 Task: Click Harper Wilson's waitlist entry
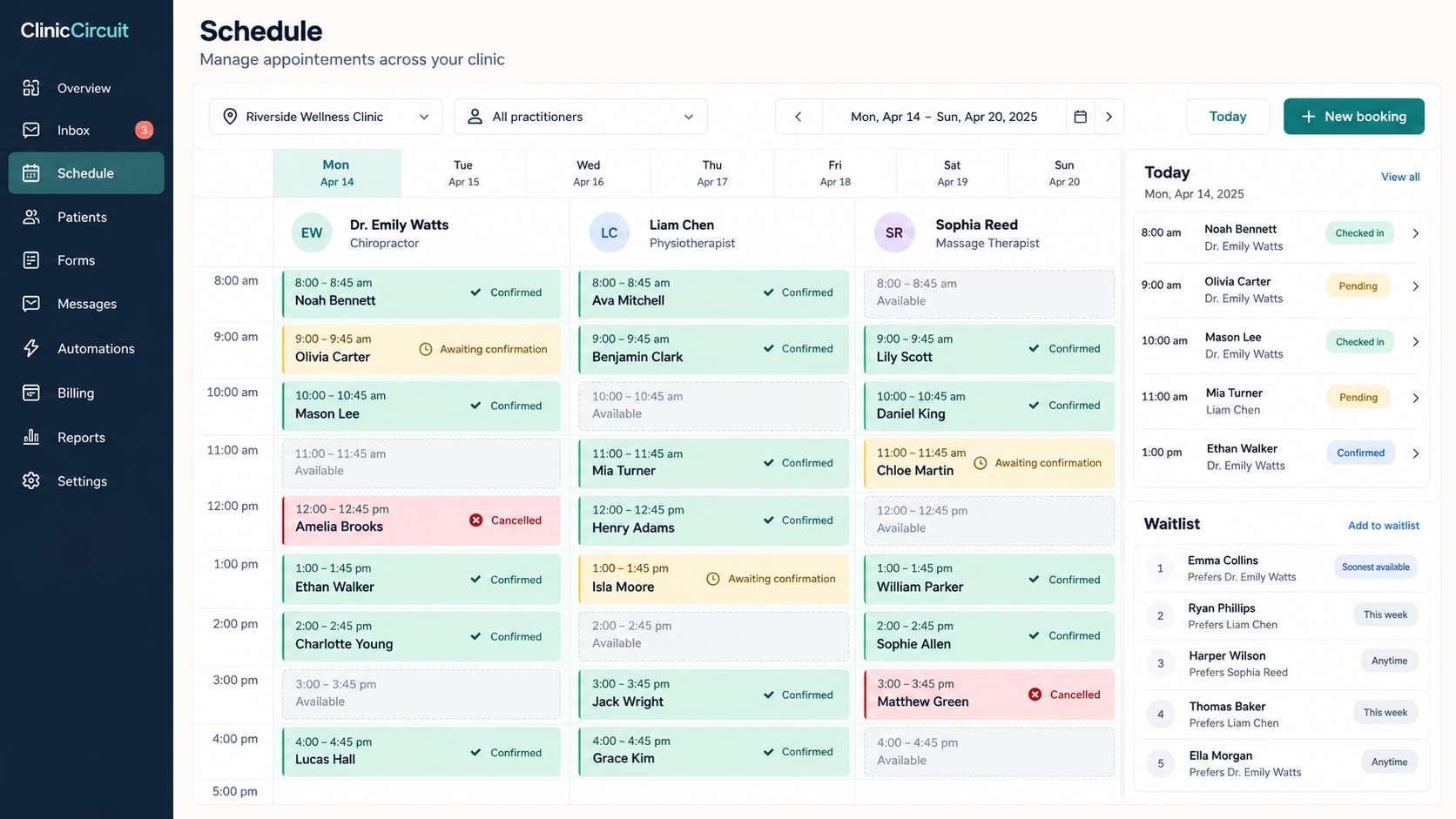1282,664
